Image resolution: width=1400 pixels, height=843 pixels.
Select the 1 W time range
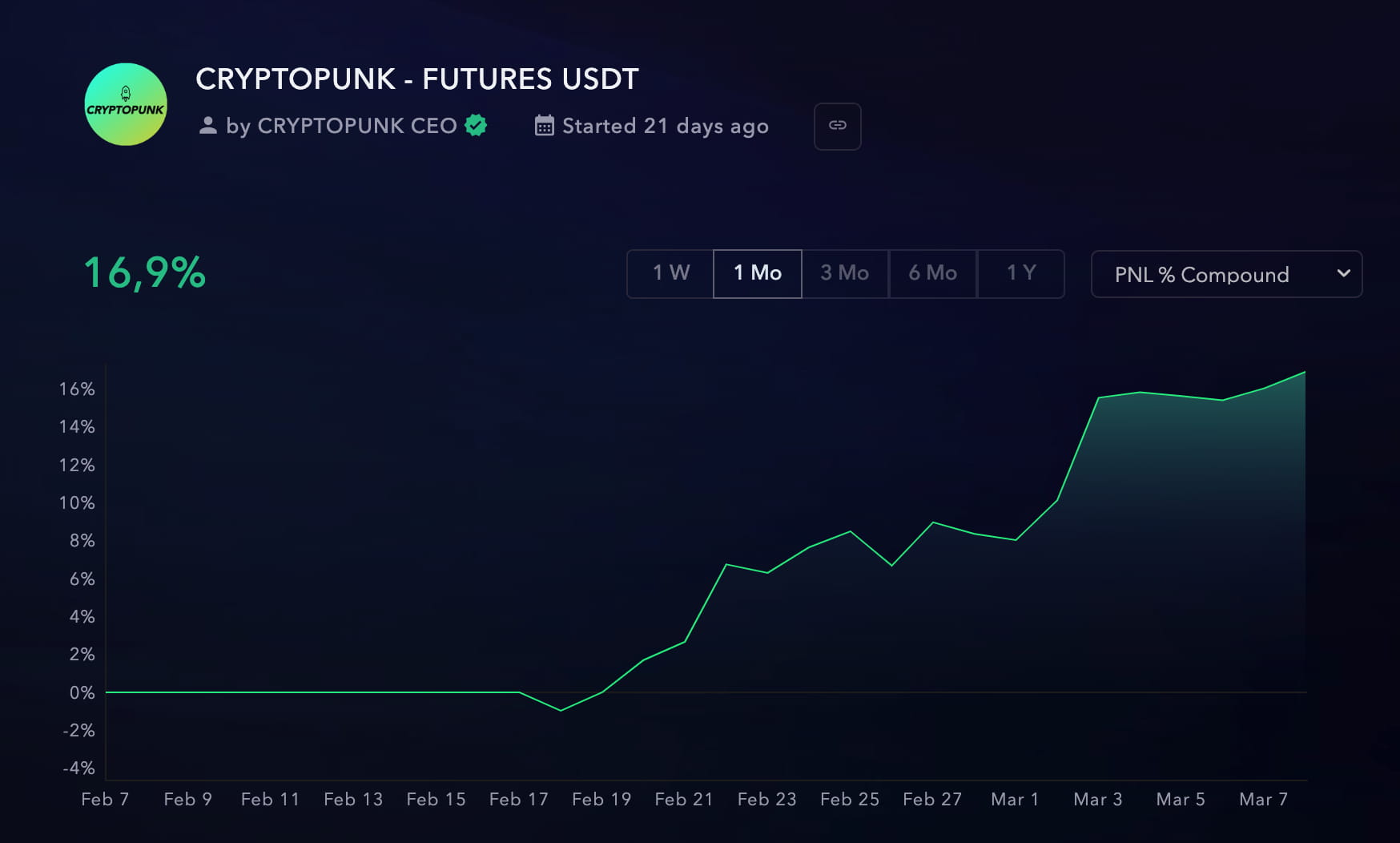coord(670,273)
